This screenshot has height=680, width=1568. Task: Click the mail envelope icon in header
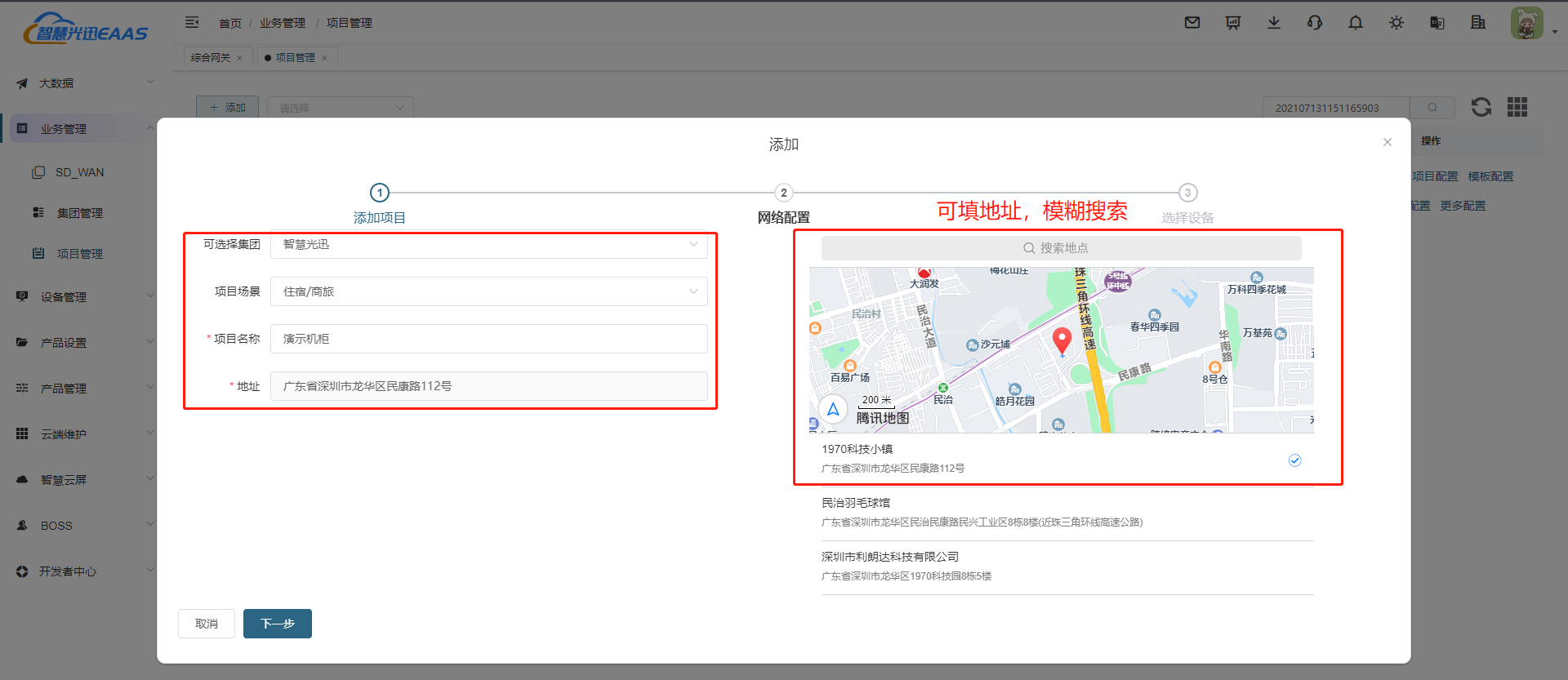click(1192, 23)
